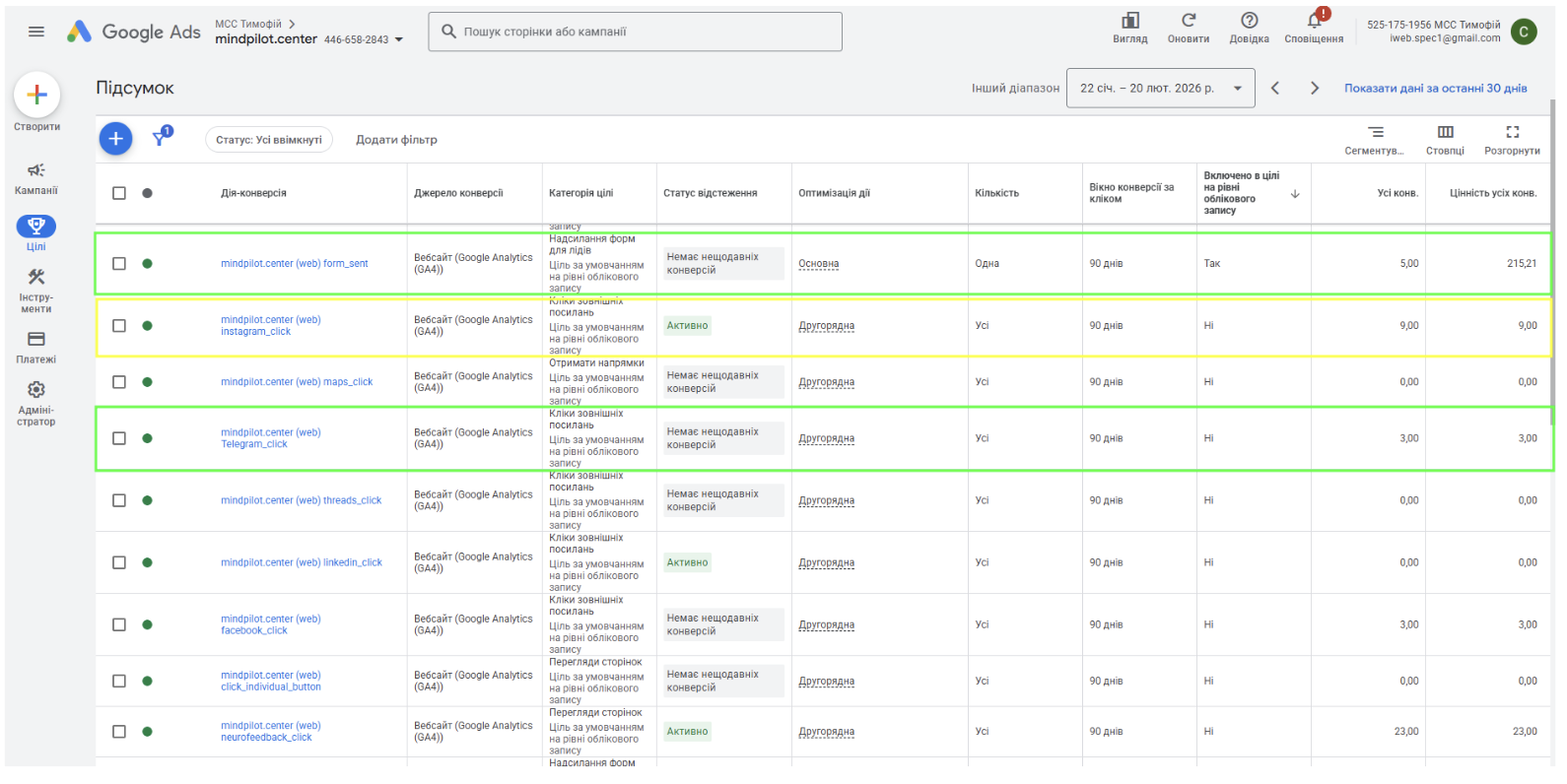Go to Кампанії in the sidebar

(36, 178)
